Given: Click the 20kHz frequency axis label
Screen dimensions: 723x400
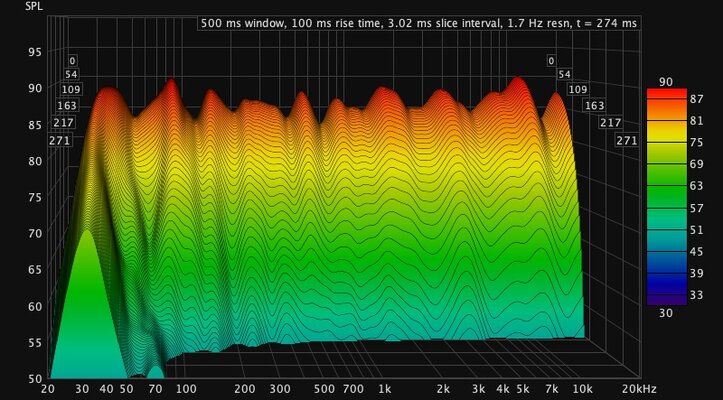Looking at the screenshot, I should (638, 389).
